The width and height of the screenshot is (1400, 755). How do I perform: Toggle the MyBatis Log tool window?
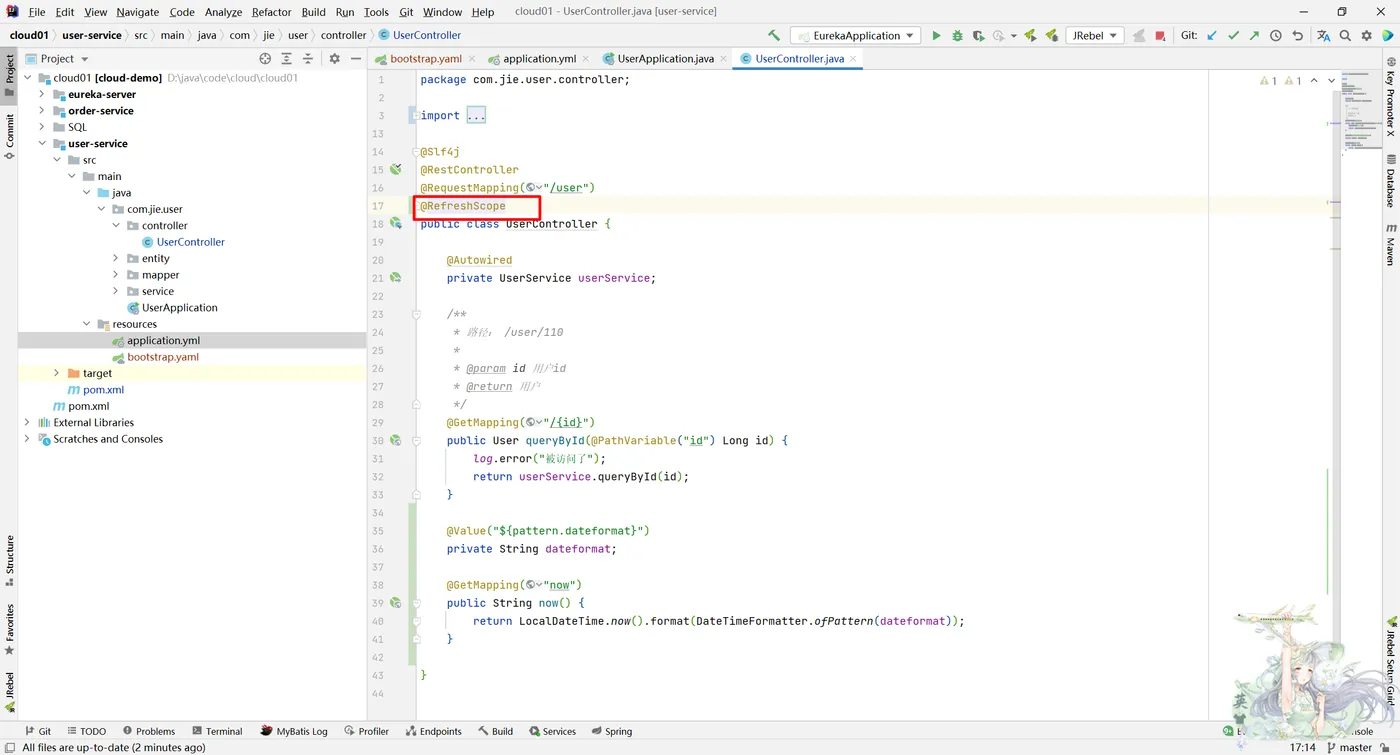point(294,731)
